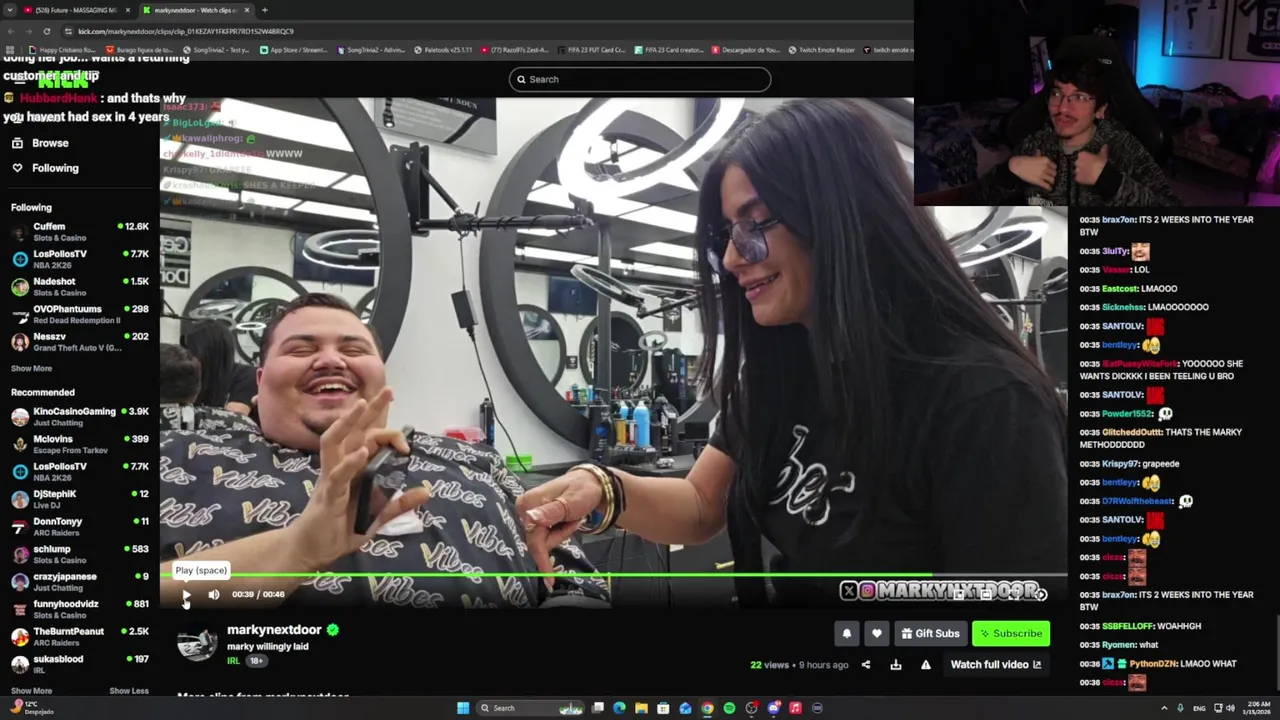Open markynextdoor channel name link

tap(274, 630)
